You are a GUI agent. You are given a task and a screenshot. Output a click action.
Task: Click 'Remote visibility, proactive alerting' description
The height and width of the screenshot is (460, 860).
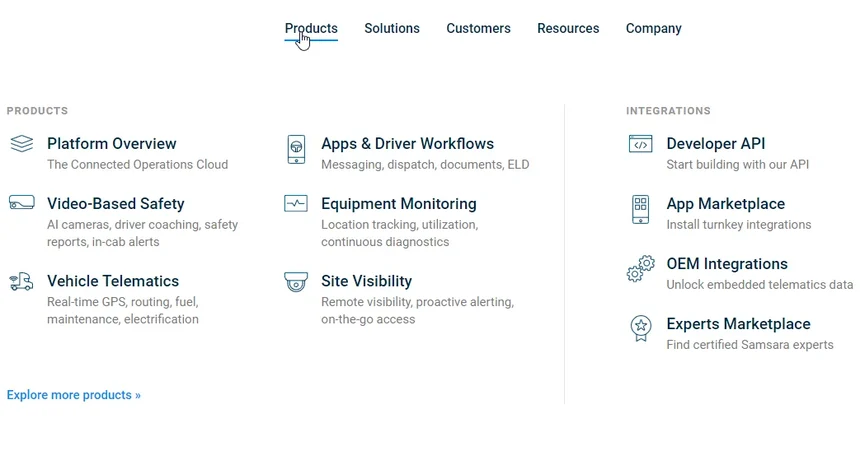pos(417,310)
